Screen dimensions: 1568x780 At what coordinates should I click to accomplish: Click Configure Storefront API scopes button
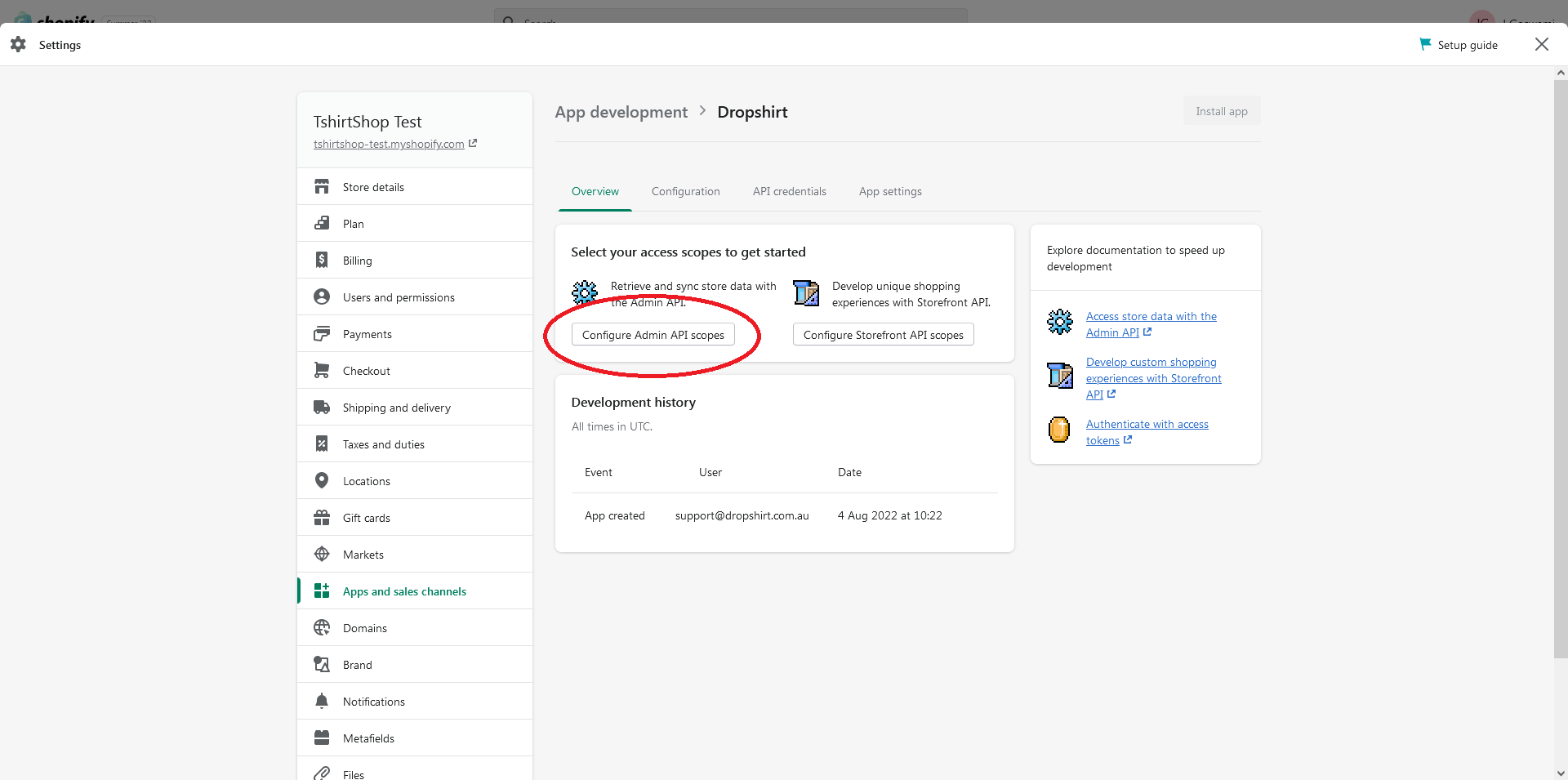(x=884, y=335)
